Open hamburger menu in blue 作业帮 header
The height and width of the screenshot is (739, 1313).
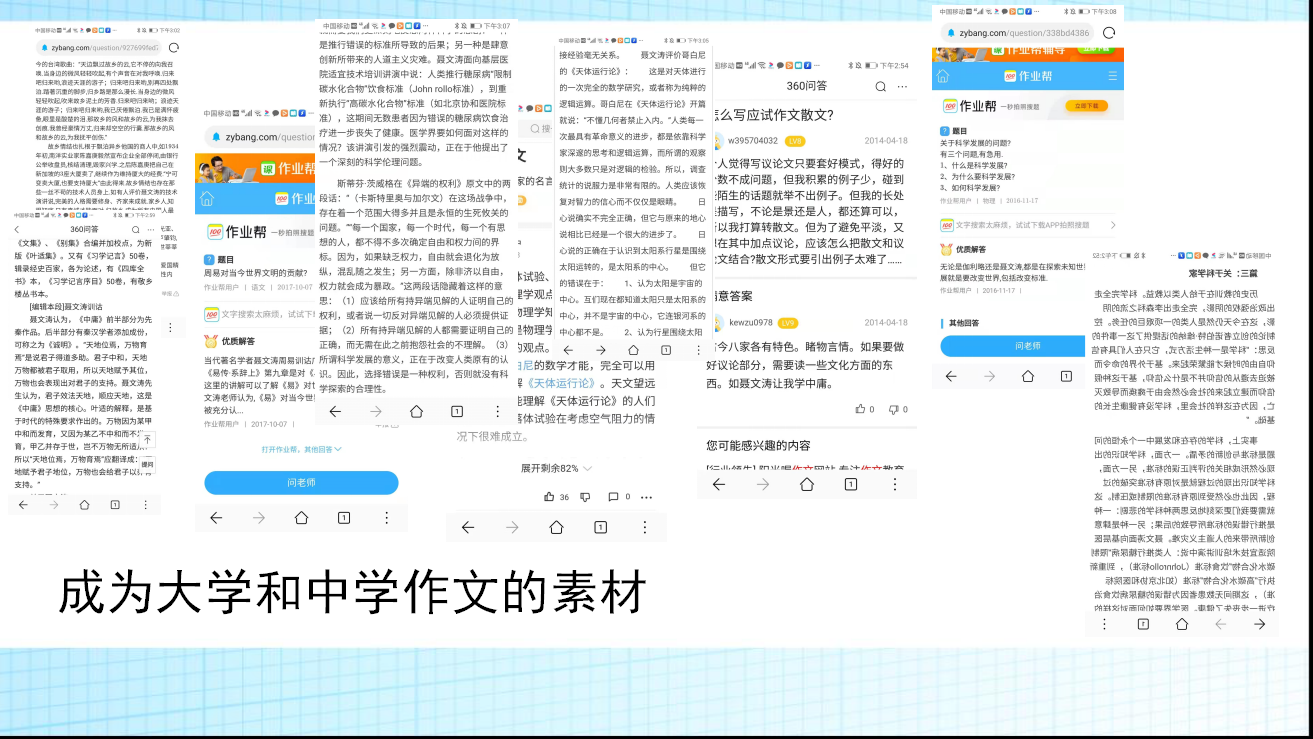coord(1113,76)
